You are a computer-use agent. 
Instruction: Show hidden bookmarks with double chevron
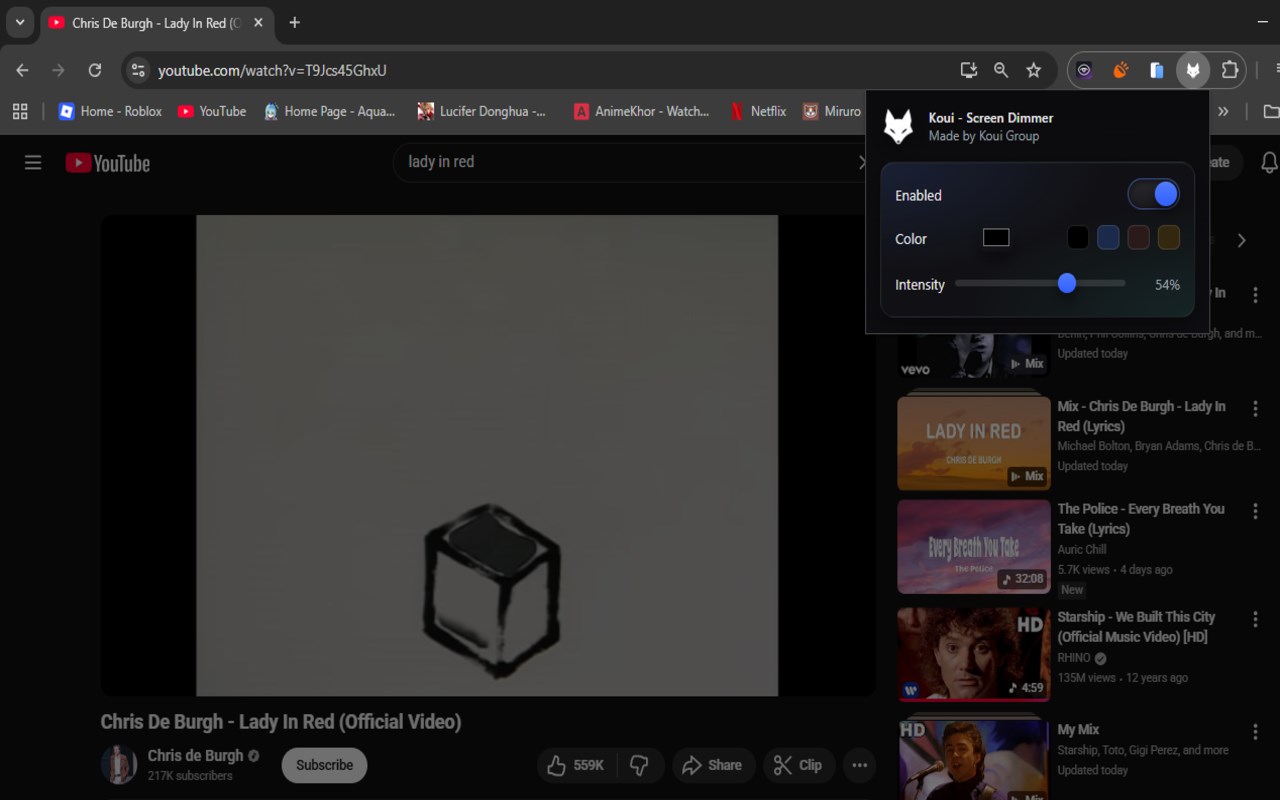point(1222,111)
